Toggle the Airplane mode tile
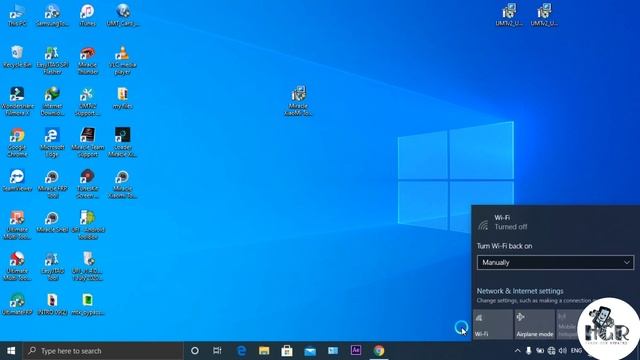This screenshot has height=360, width=640. [x=535, y=324]
